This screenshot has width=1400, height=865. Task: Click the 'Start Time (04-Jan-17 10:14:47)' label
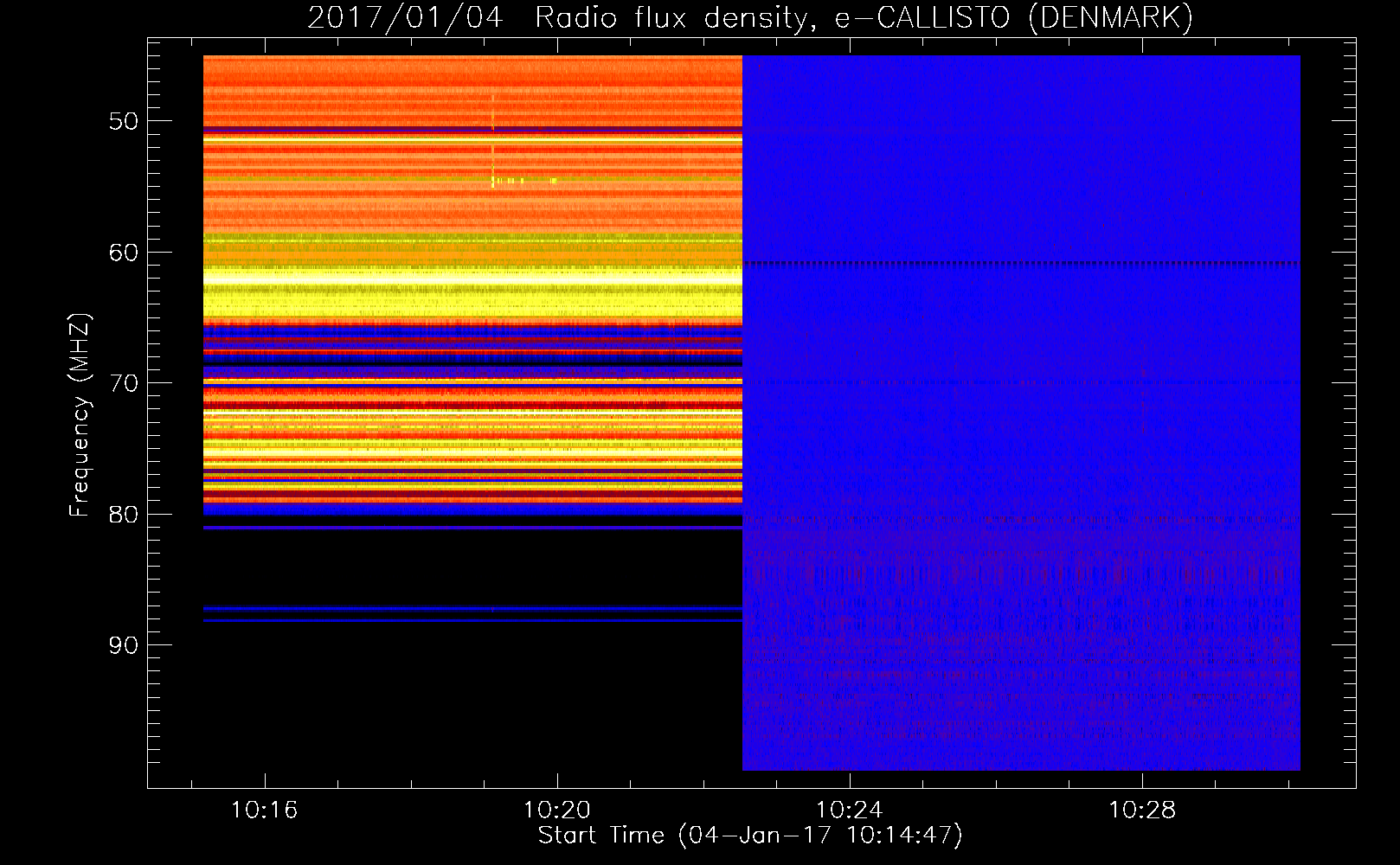750,836
